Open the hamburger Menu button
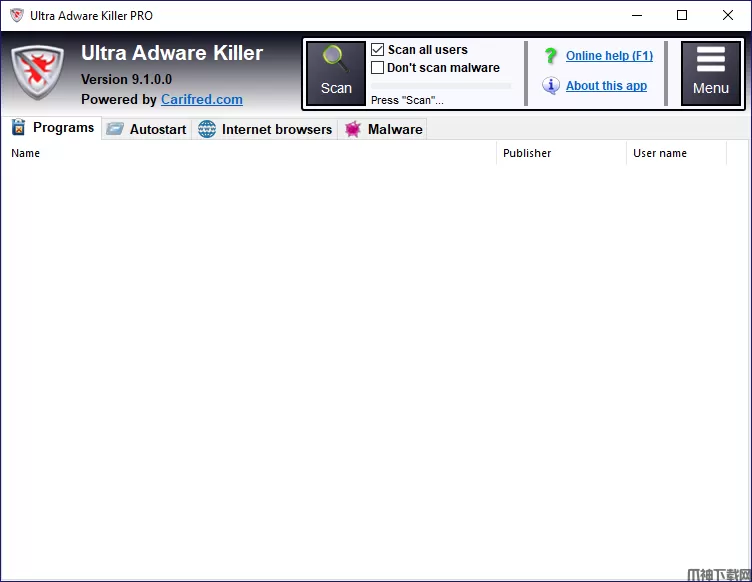The image size is (752, 582). click(711, 73)
